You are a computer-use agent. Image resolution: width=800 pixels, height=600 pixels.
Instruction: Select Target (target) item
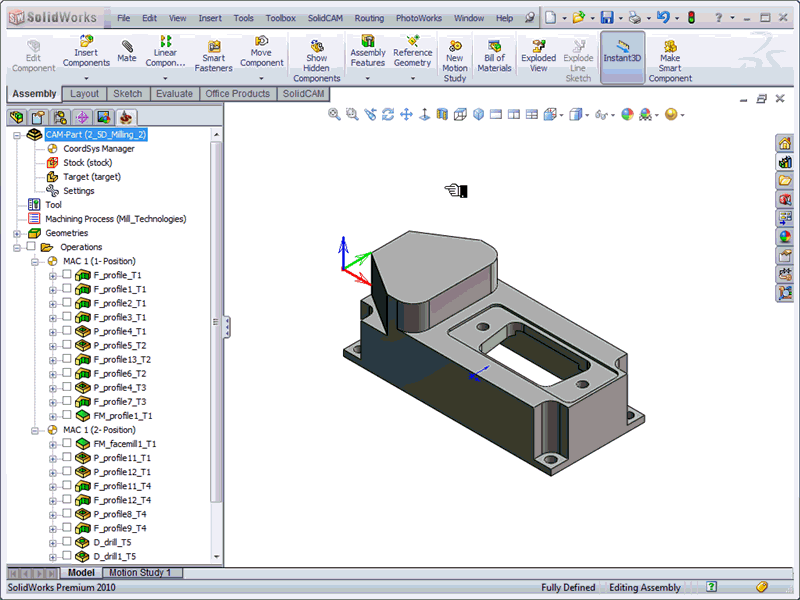pyautogui.click(x=92, y=177)
